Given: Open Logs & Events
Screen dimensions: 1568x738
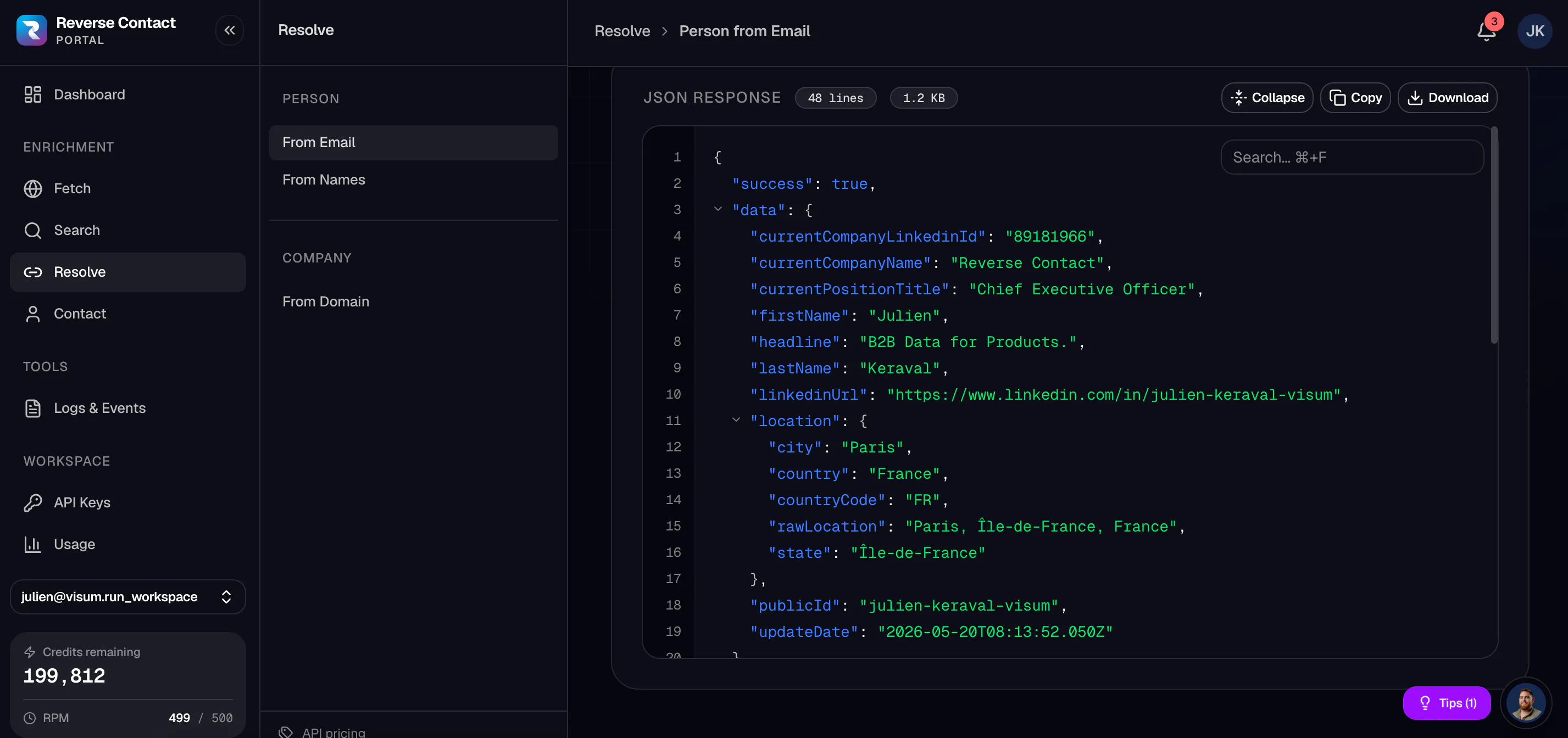Looking at the screenshot, I should 128,408.
